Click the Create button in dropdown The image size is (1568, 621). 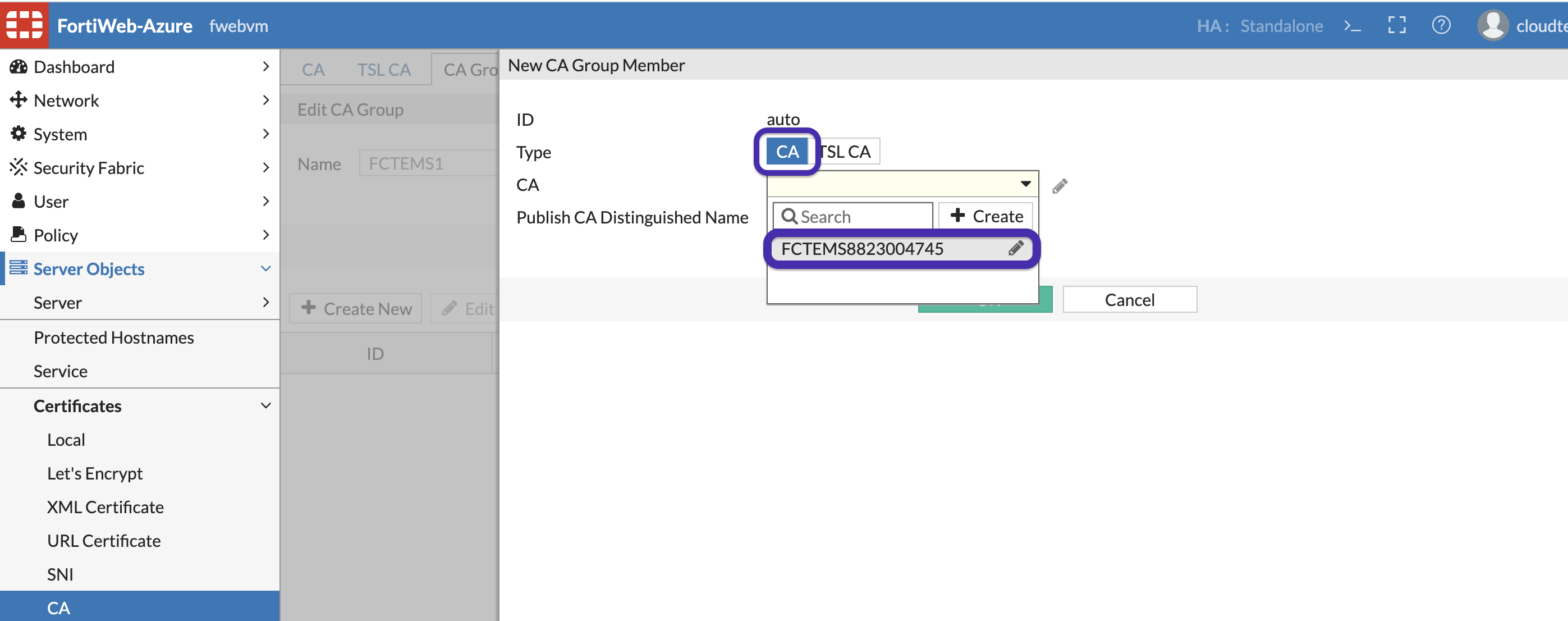(x=985, y=216)
